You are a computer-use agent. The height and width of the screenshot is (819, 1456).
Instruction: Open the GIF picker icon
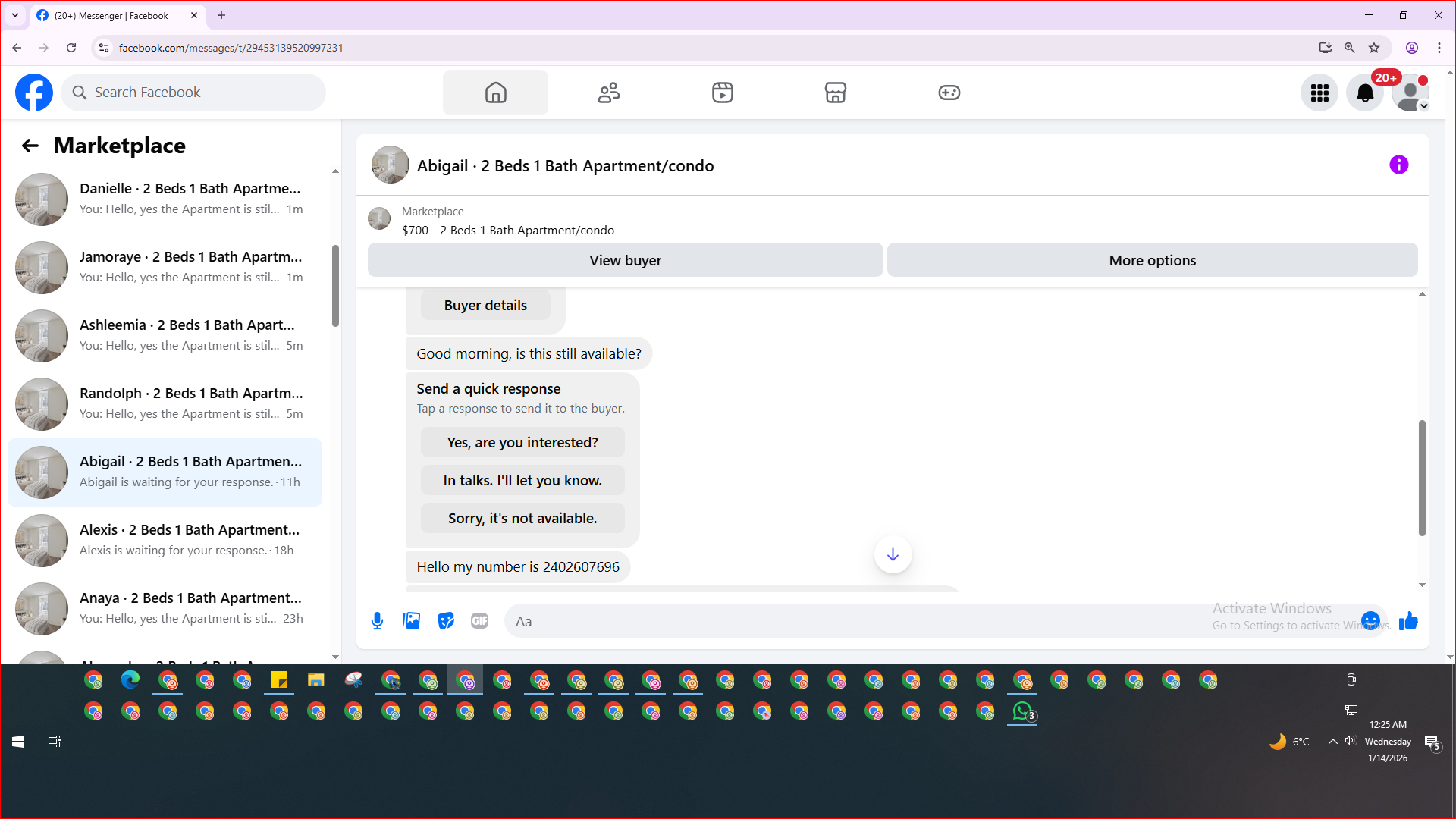click(479, 621)
